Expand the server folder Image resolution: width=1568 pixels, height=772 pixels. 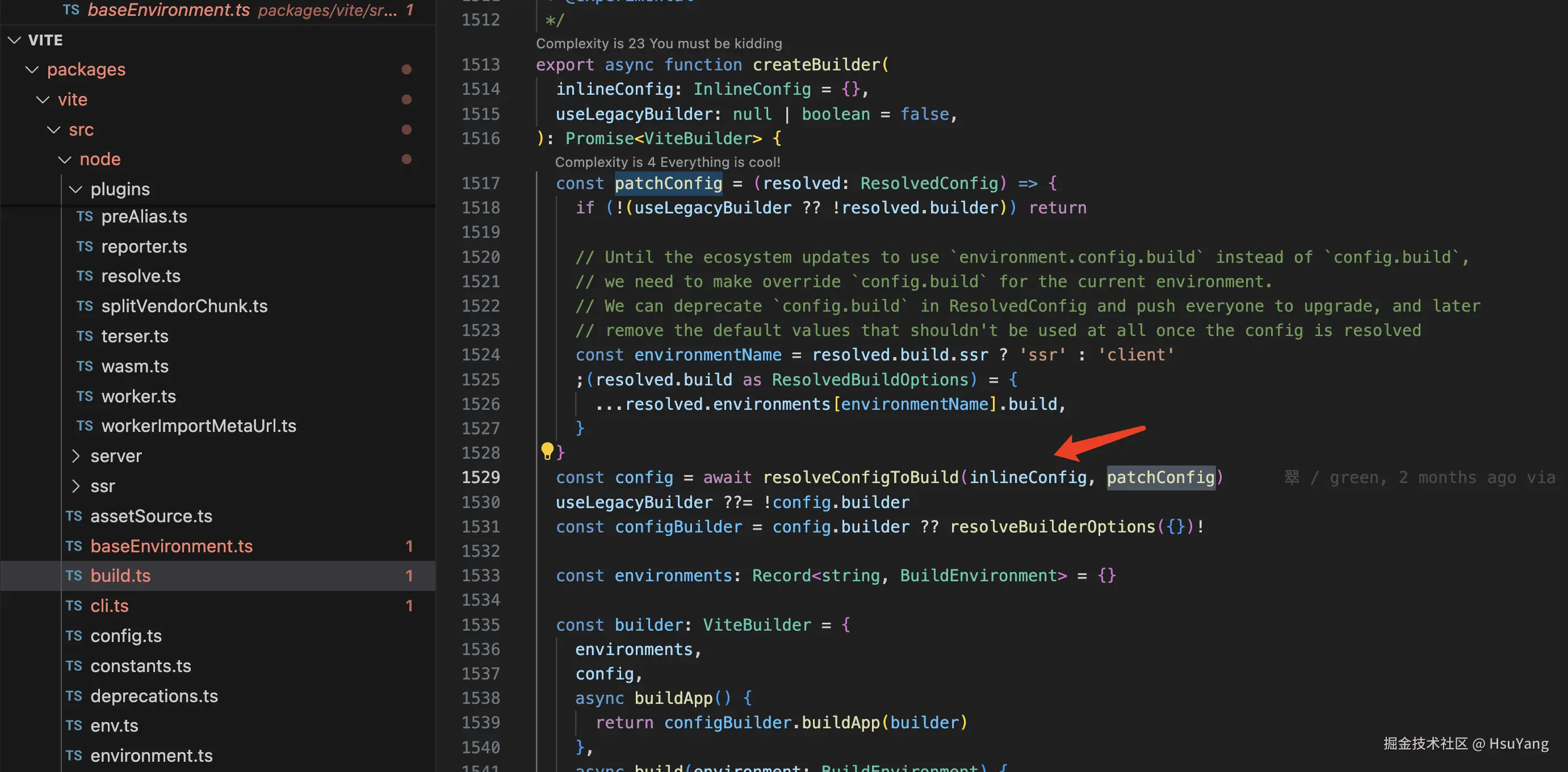[76, 455]
